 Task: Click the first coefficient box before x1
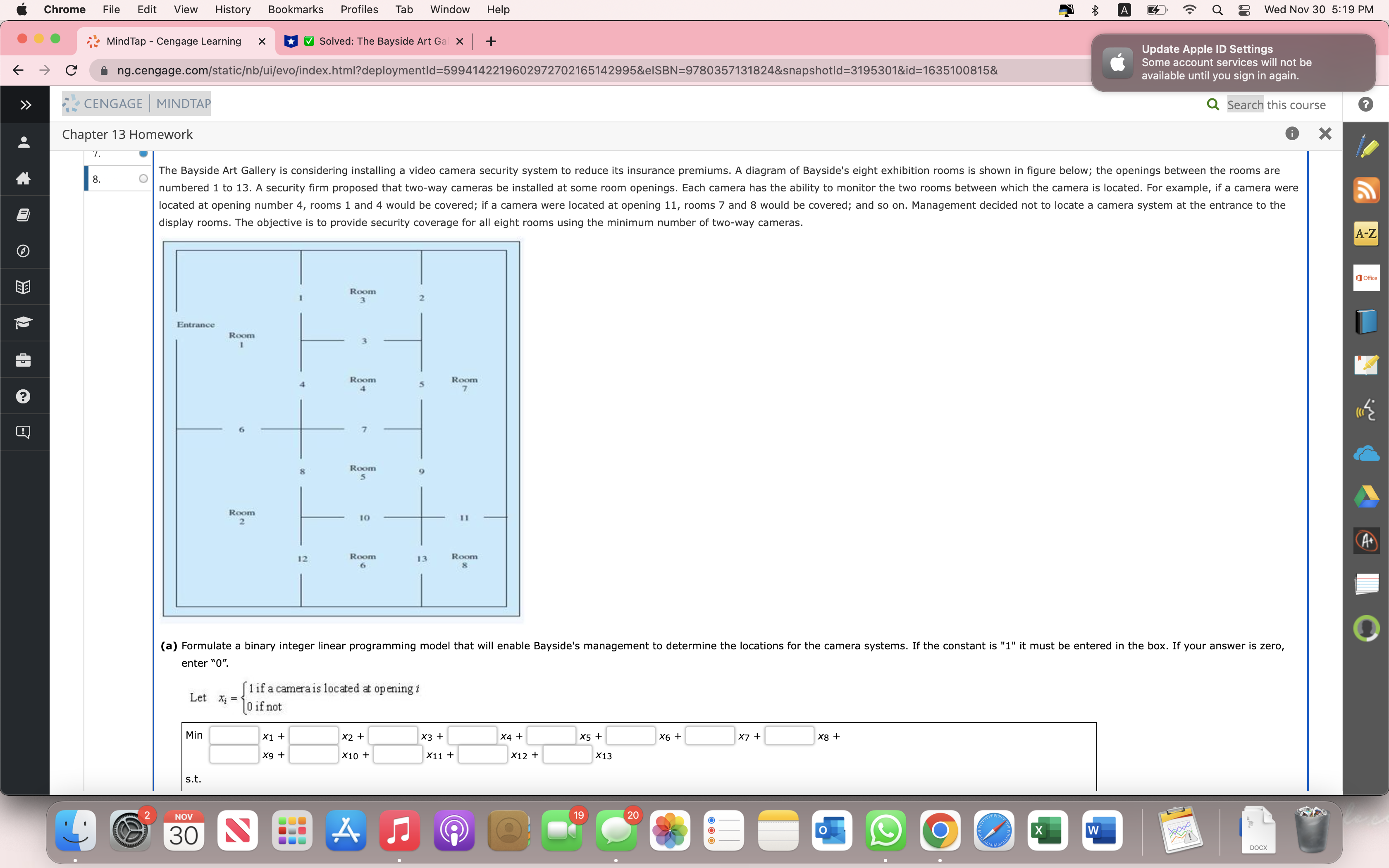[234, 735]
